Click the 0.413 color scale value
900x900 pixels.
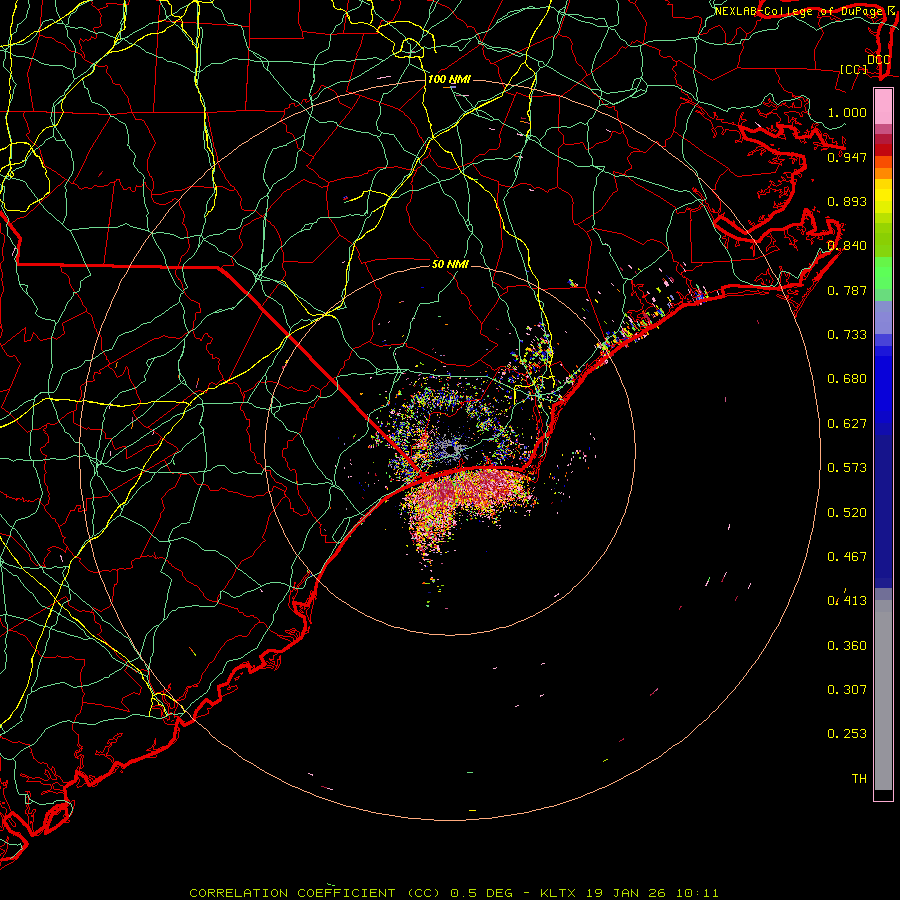pos(847,601)
